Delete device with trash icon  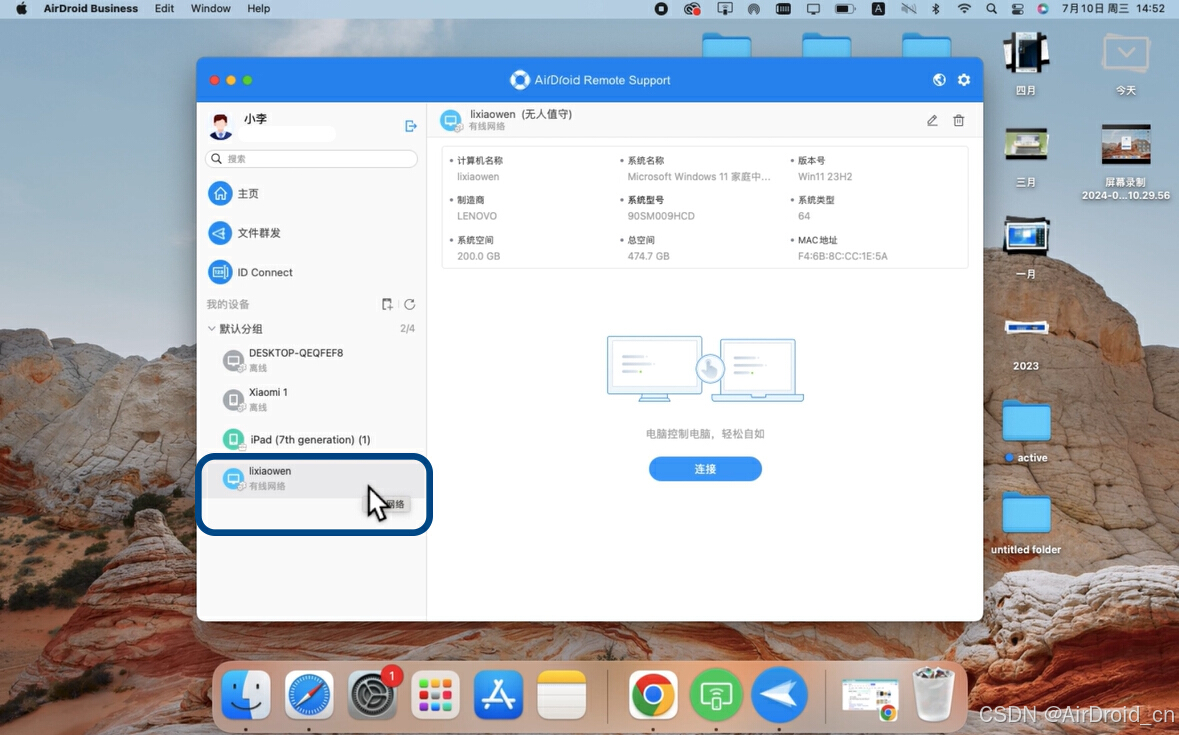point(959,120)
